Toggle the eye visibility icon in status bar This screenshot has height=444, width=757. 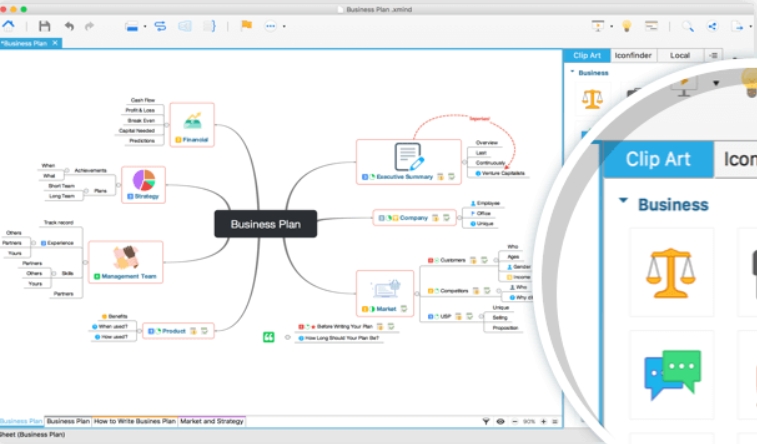pyautogui.click(x=501, y=421)
